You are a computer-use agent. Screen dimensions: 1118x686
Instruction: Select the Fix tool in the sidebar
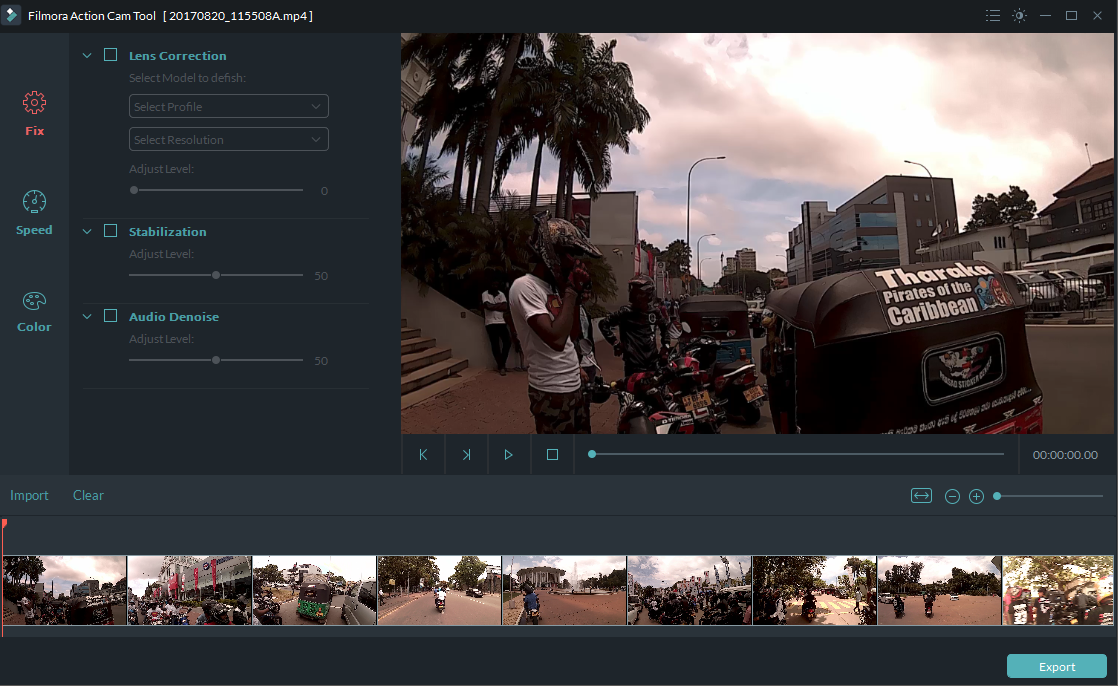tap(34, 111)
